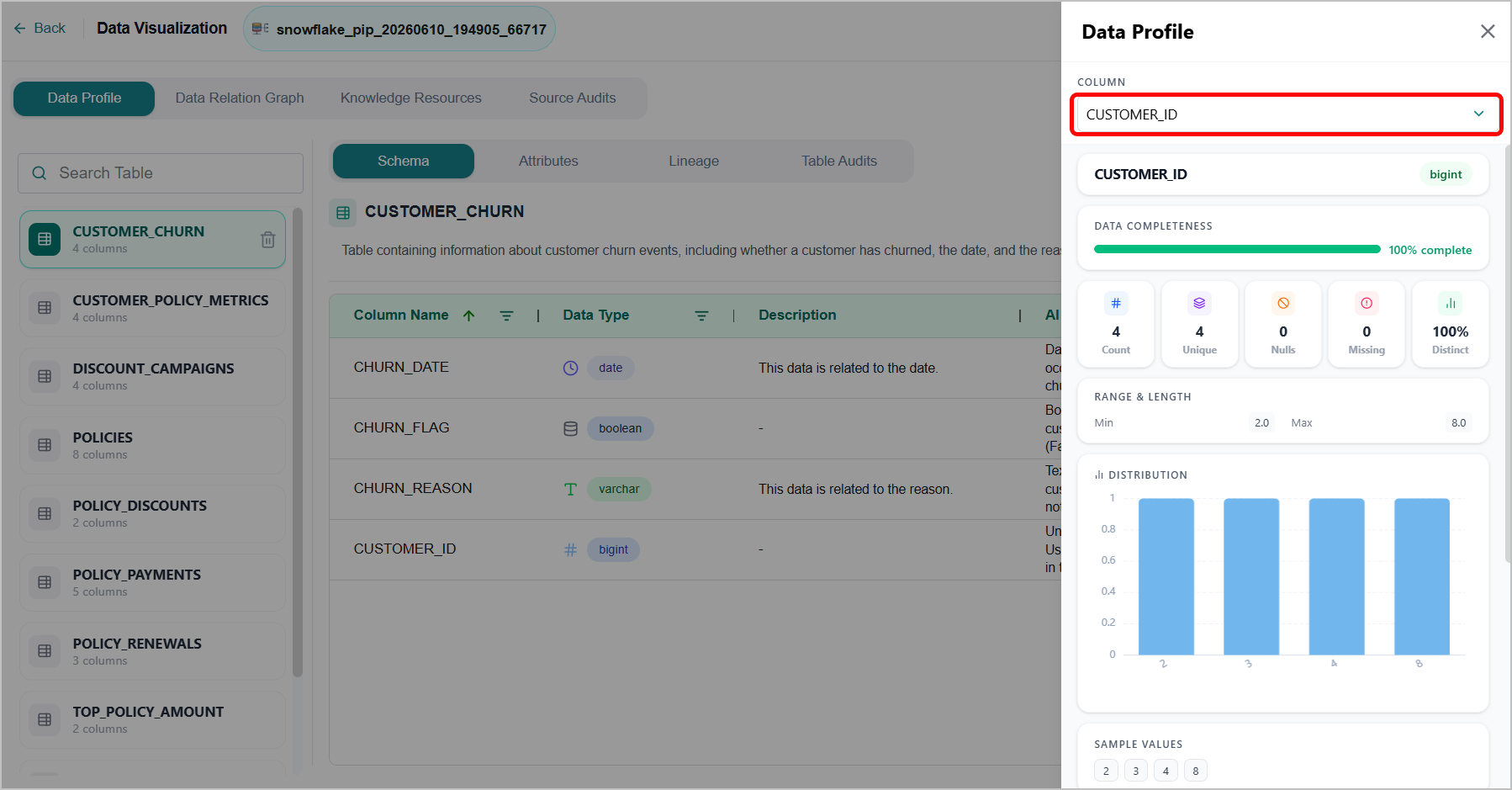This screenshot has height=790, width=1512.
Task: Select the POLICY_RENEWALS table
Action: pyautogui.click(x=152, y=651)
